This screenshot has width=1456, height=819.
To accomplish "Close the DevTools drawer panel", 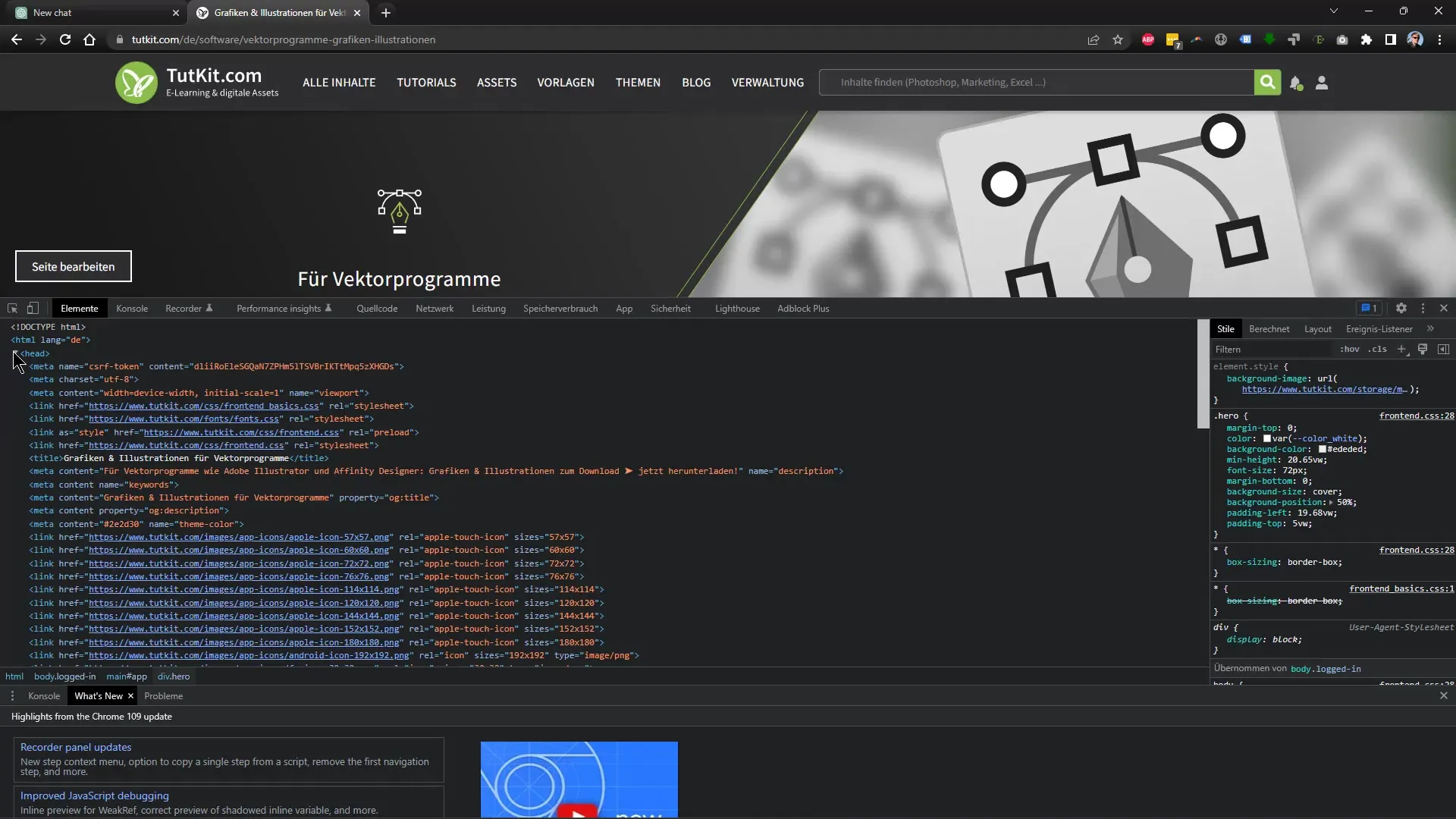I will (1443, 696).
